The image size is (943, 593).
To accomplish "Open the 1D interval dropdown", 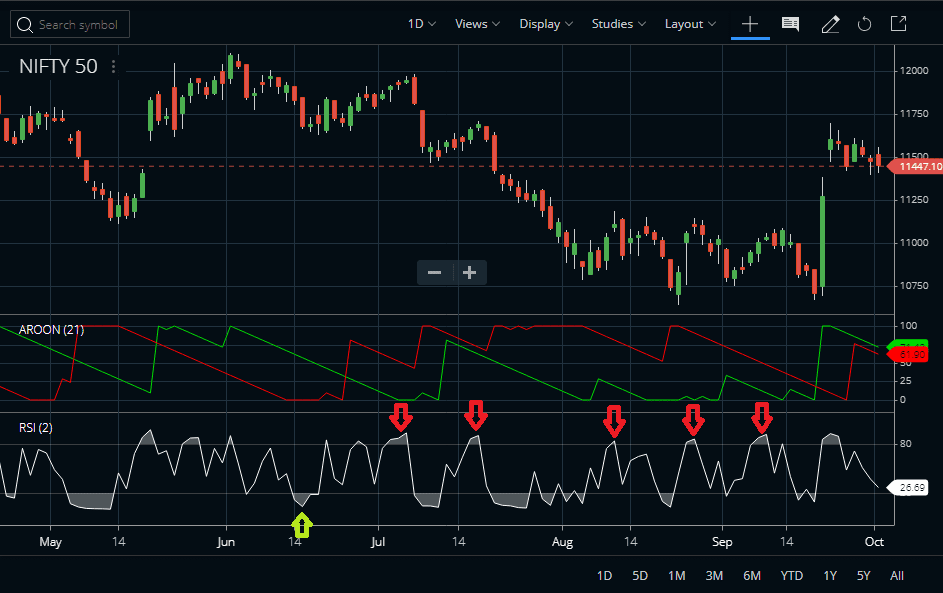I will (422, 24).
